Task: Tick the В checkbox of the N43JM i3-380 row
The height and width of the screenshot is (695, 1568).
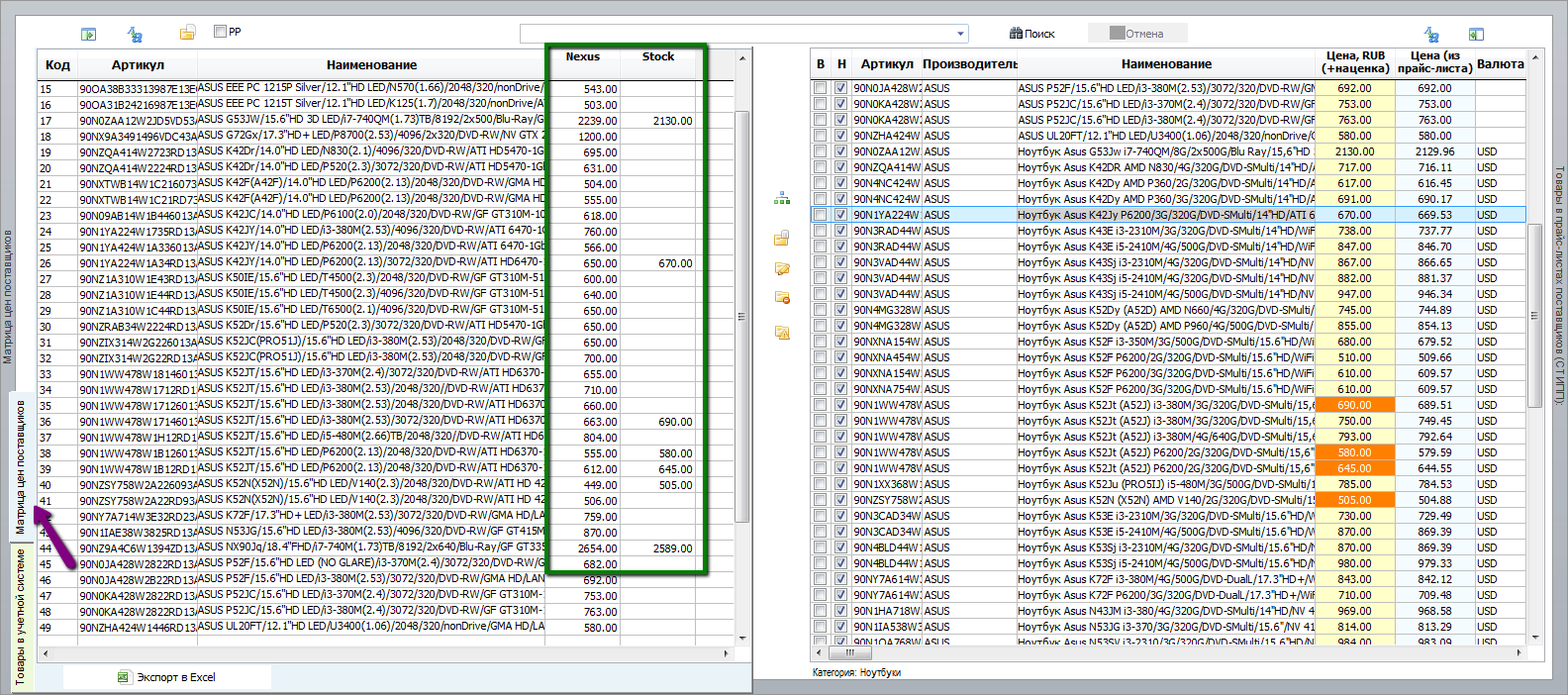Action: 820,611
